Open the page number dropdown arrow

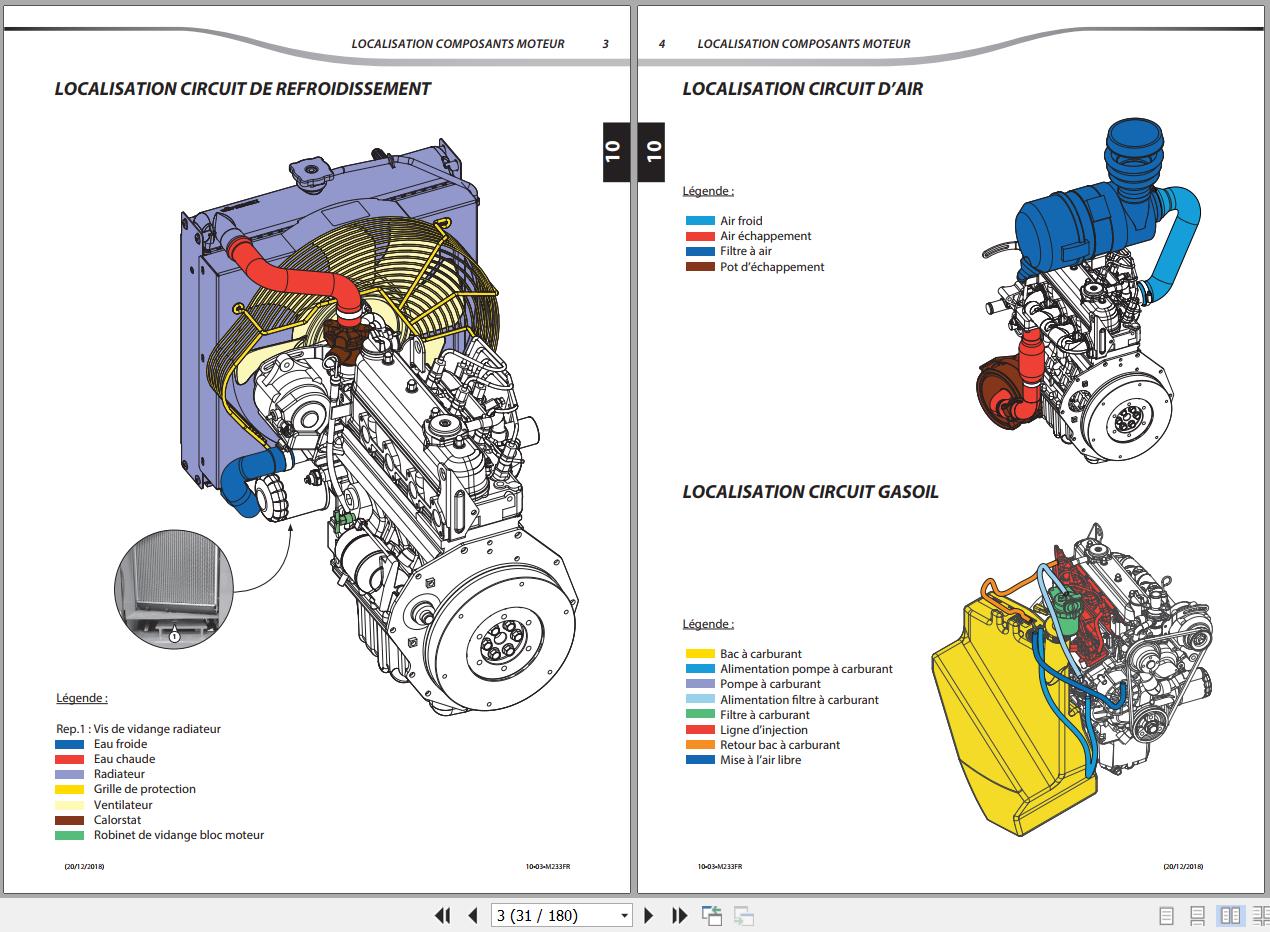[625, 915]
